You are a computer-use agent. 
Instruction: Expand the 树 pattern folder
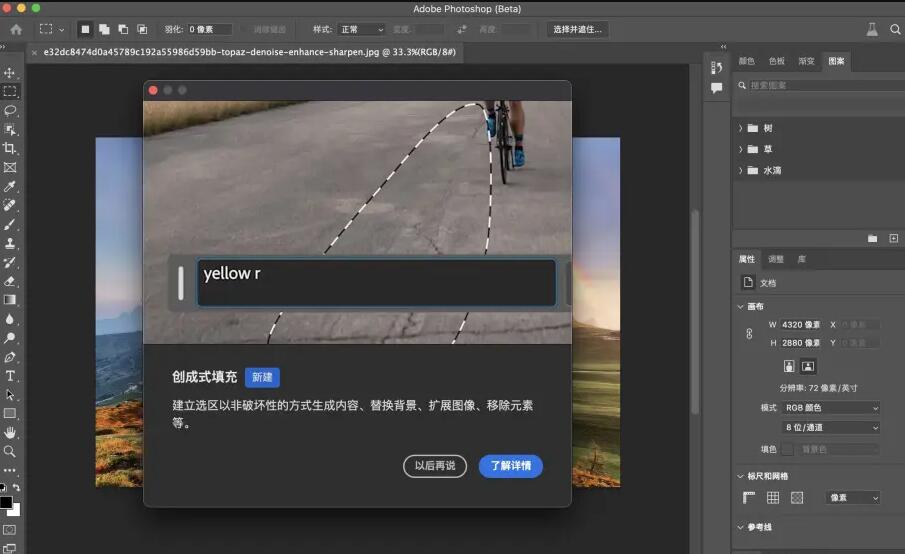[x=741, y=128]
